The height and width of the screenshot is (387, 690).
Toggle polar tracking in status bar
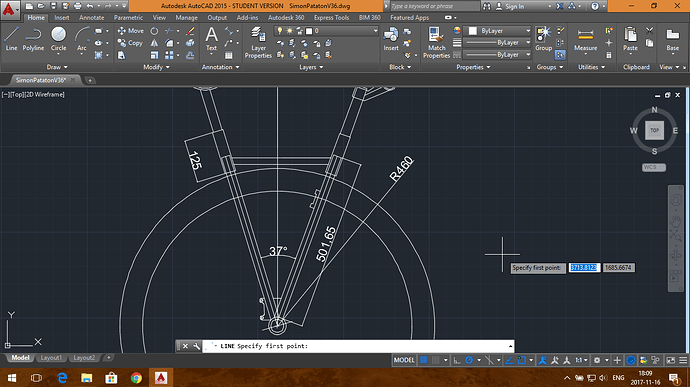point(469,360)
